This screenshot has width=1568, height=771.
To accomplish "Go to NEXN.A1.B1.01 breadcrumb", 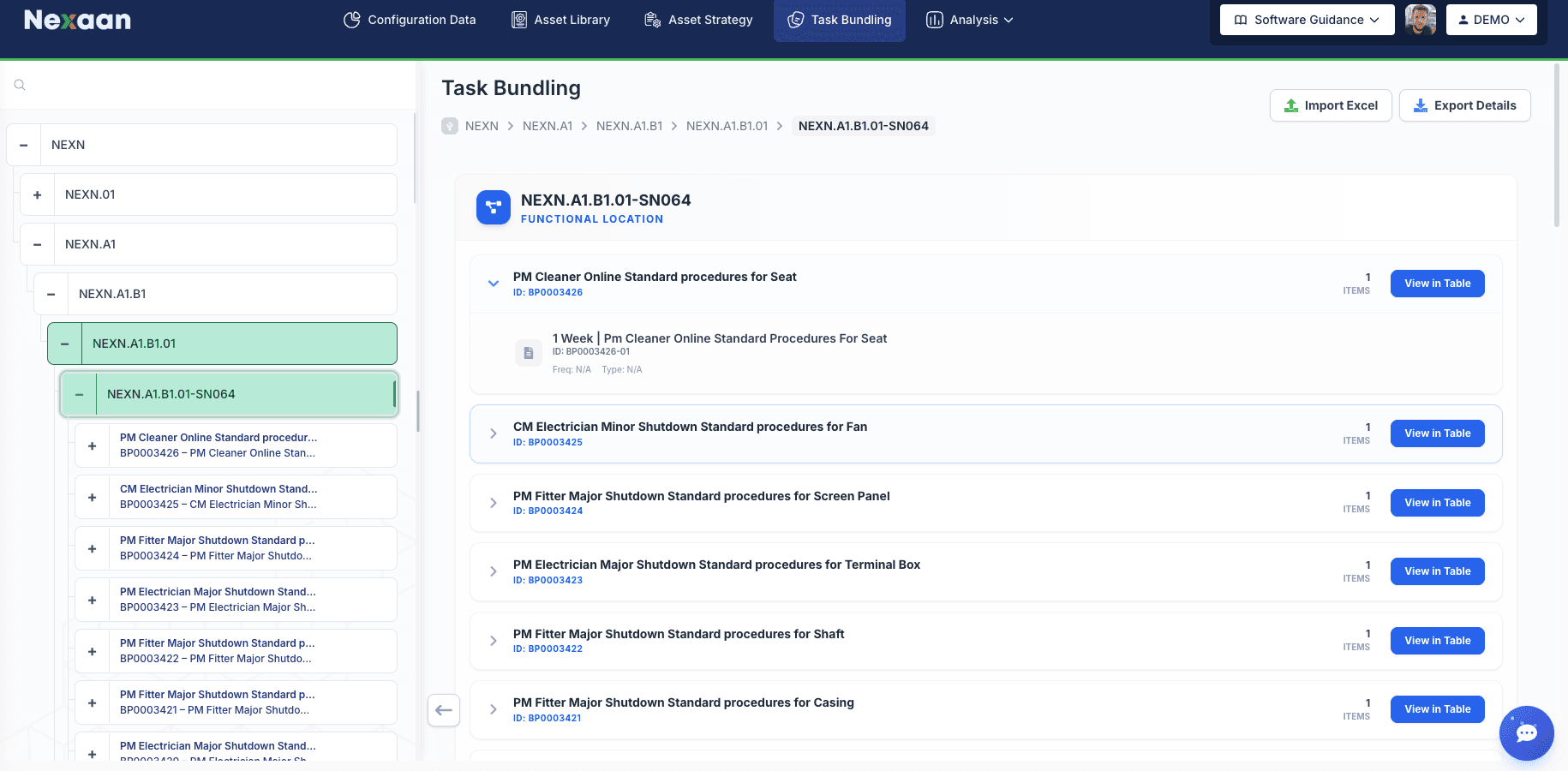I will point(727,126).
